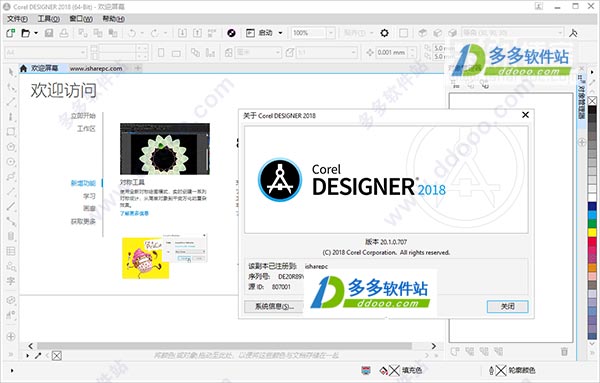Viewport: 600px width, 383px height.
Task: Select the Table tool in toolbox
Action: coord(11,251)
